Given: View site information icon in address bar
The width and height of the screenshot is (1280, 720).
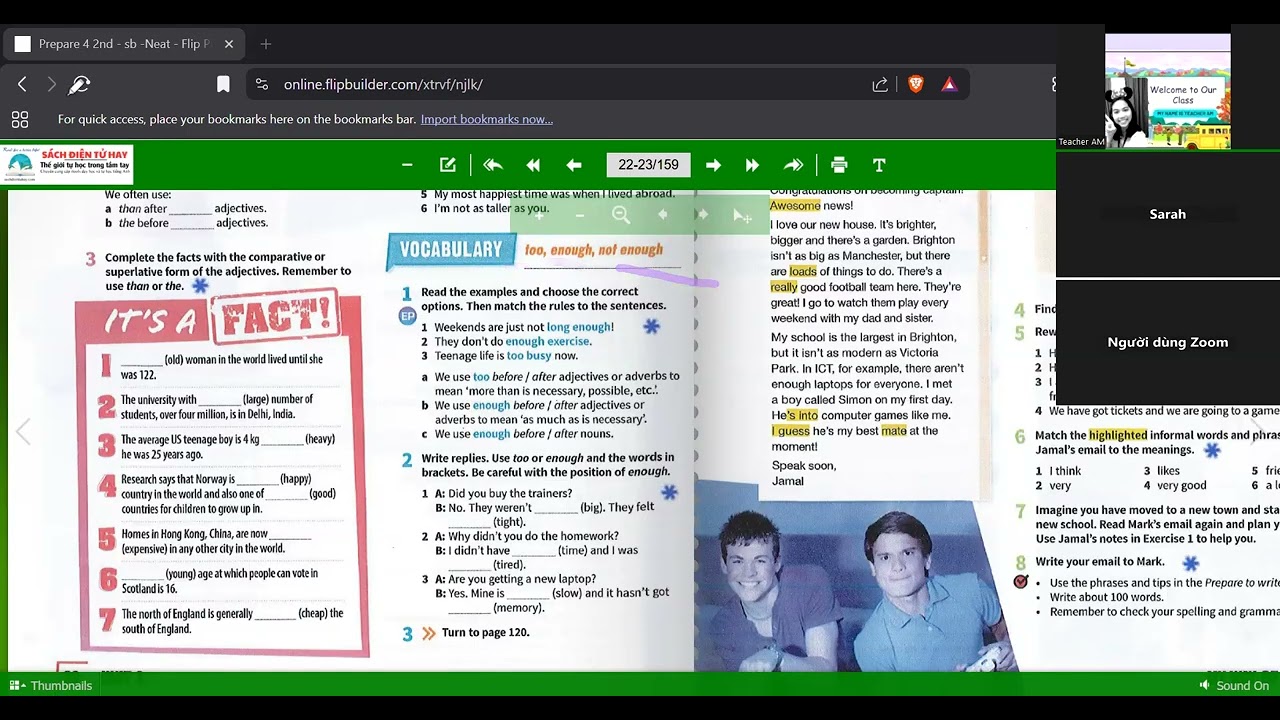Looking at the screenshot, I should (262, 85).
